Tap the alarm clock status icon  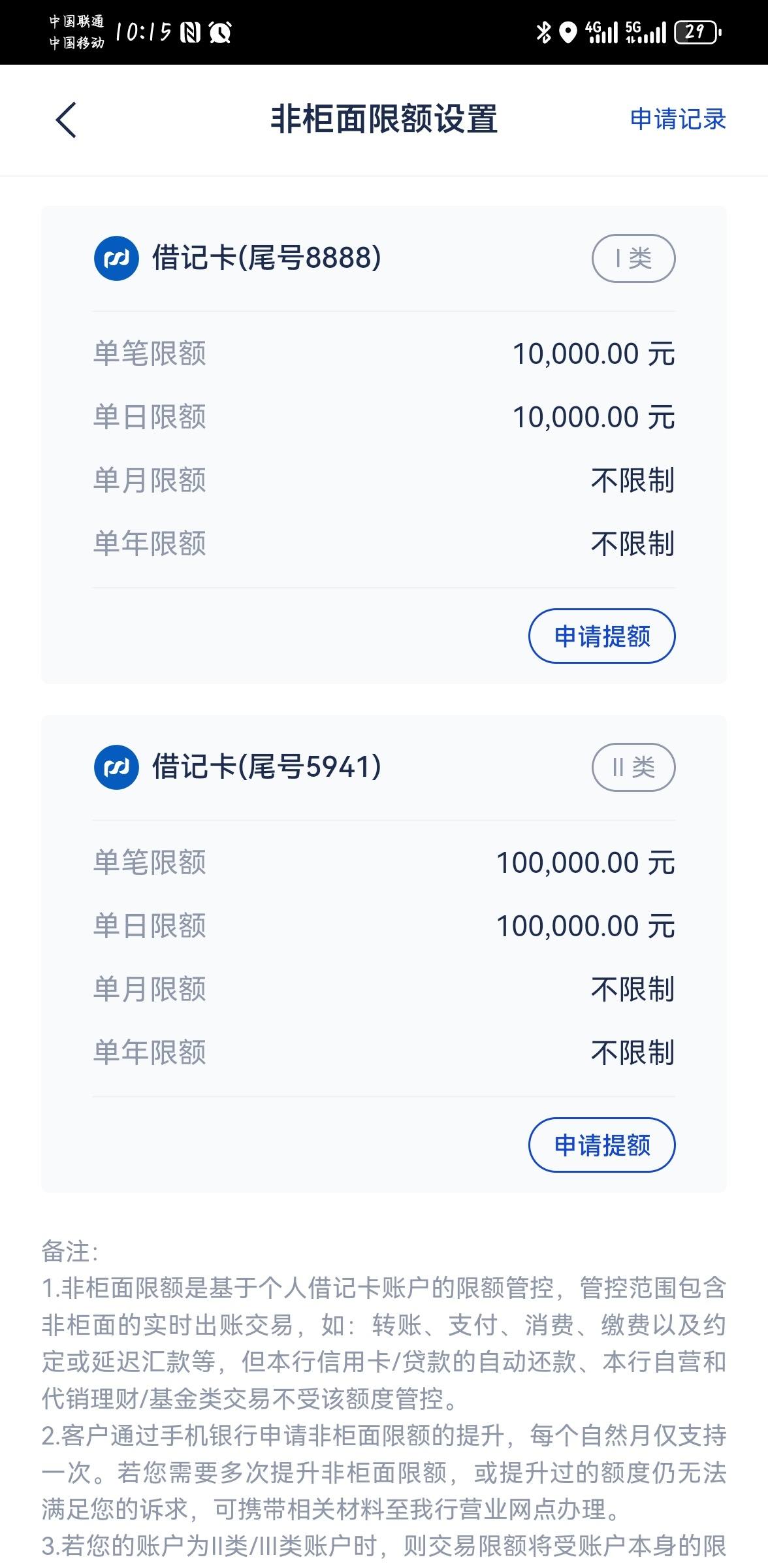(x=220, y=32)
